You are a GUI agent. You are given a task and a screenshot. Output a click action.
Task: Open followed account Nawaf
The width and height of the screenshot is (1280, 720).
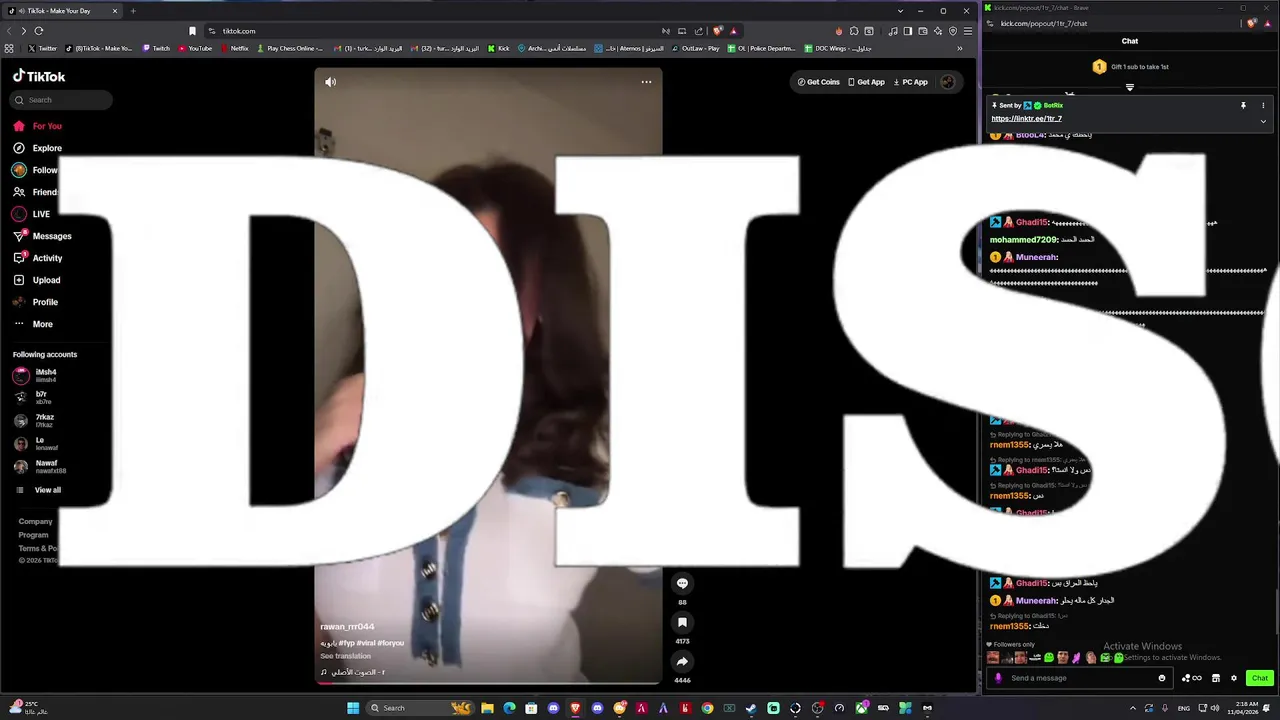coord(40,467)
